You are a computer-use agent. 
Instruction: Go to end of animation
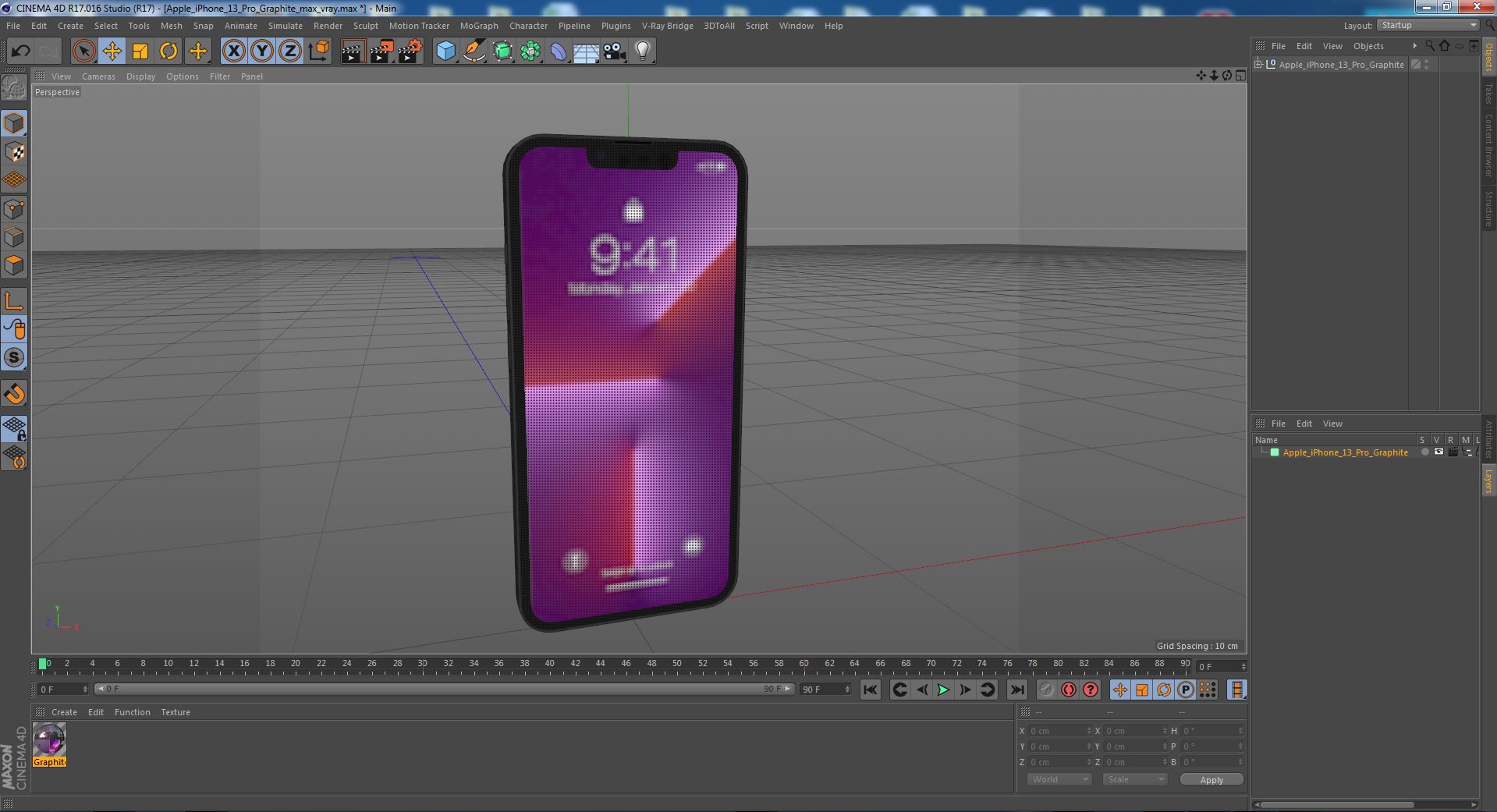coord(1016,690)
